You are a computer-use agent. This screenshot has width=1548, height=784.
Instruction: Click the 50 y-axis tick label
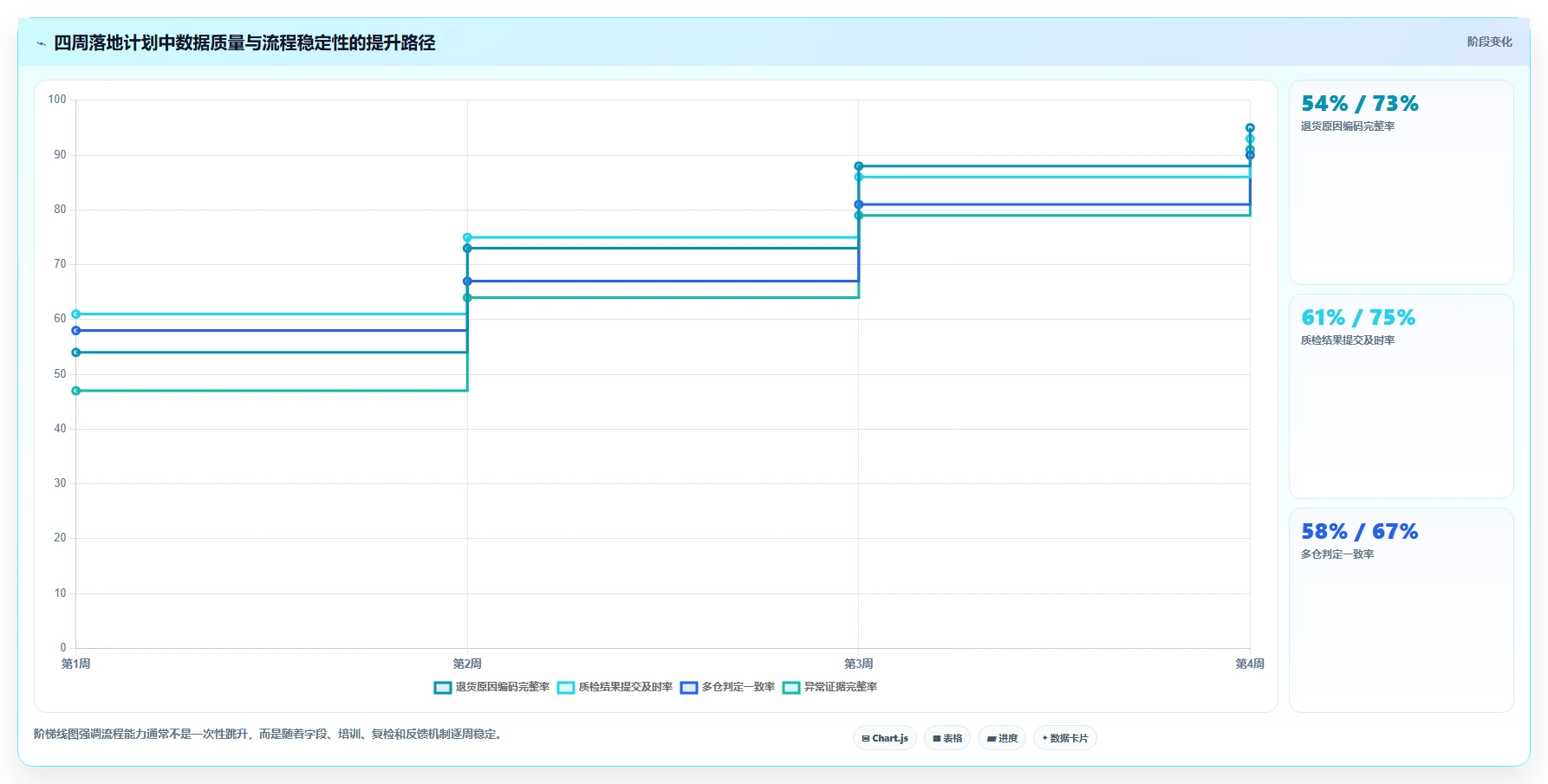[x=60, y=374]
